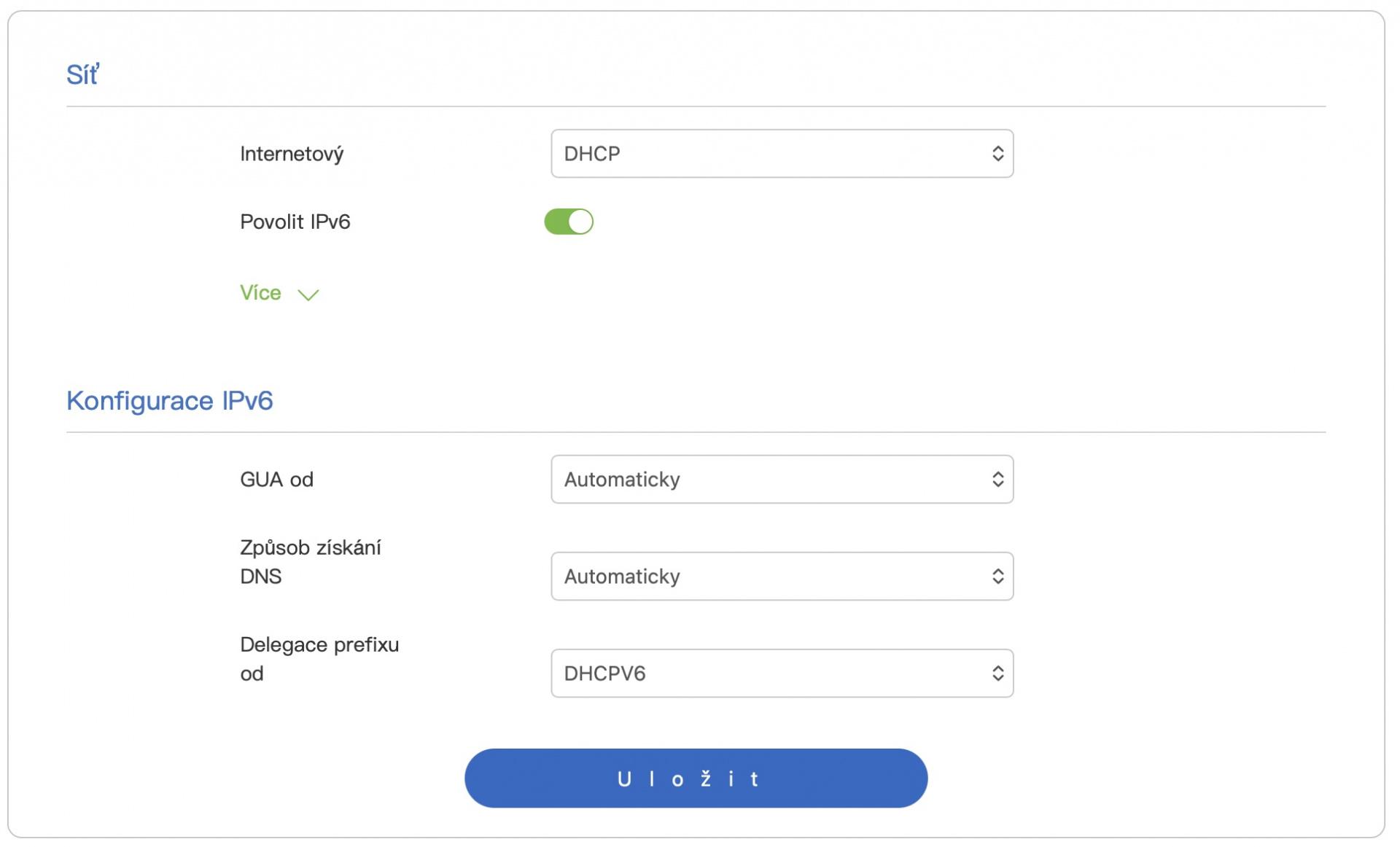
Task: Click the arrows icon beside DHCPV6
Action: (x=997, y=674)
